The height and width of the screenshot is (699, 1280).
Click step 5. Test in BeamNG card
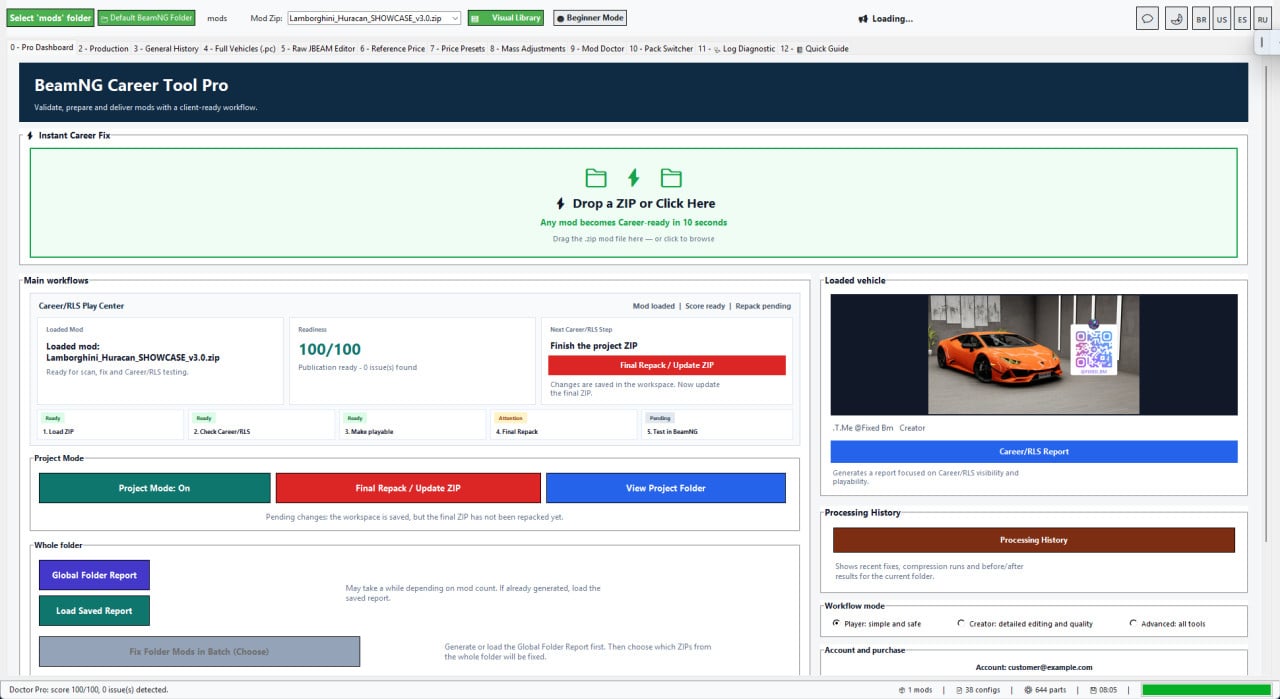pos(716,425)
